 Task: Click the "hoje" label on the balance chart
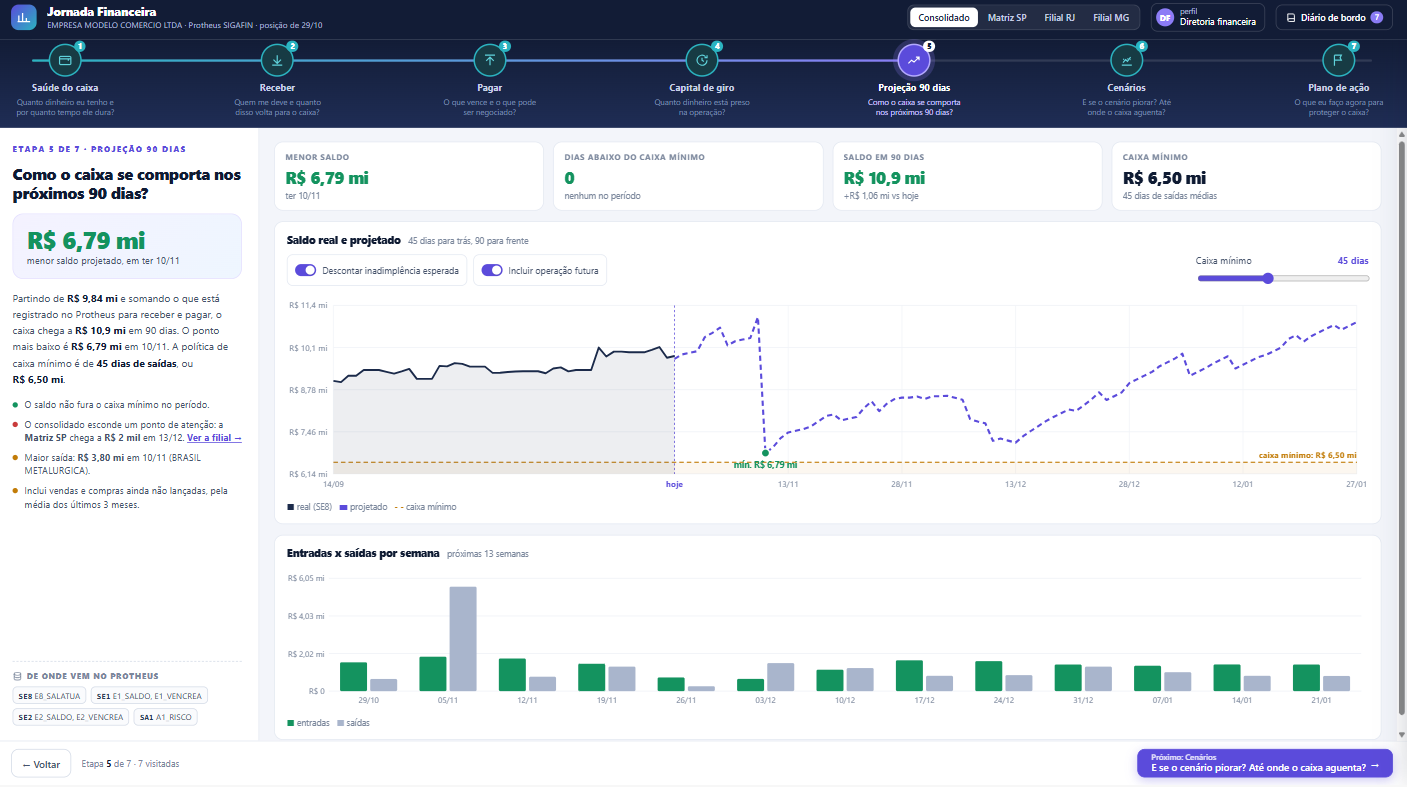(674, 484)
